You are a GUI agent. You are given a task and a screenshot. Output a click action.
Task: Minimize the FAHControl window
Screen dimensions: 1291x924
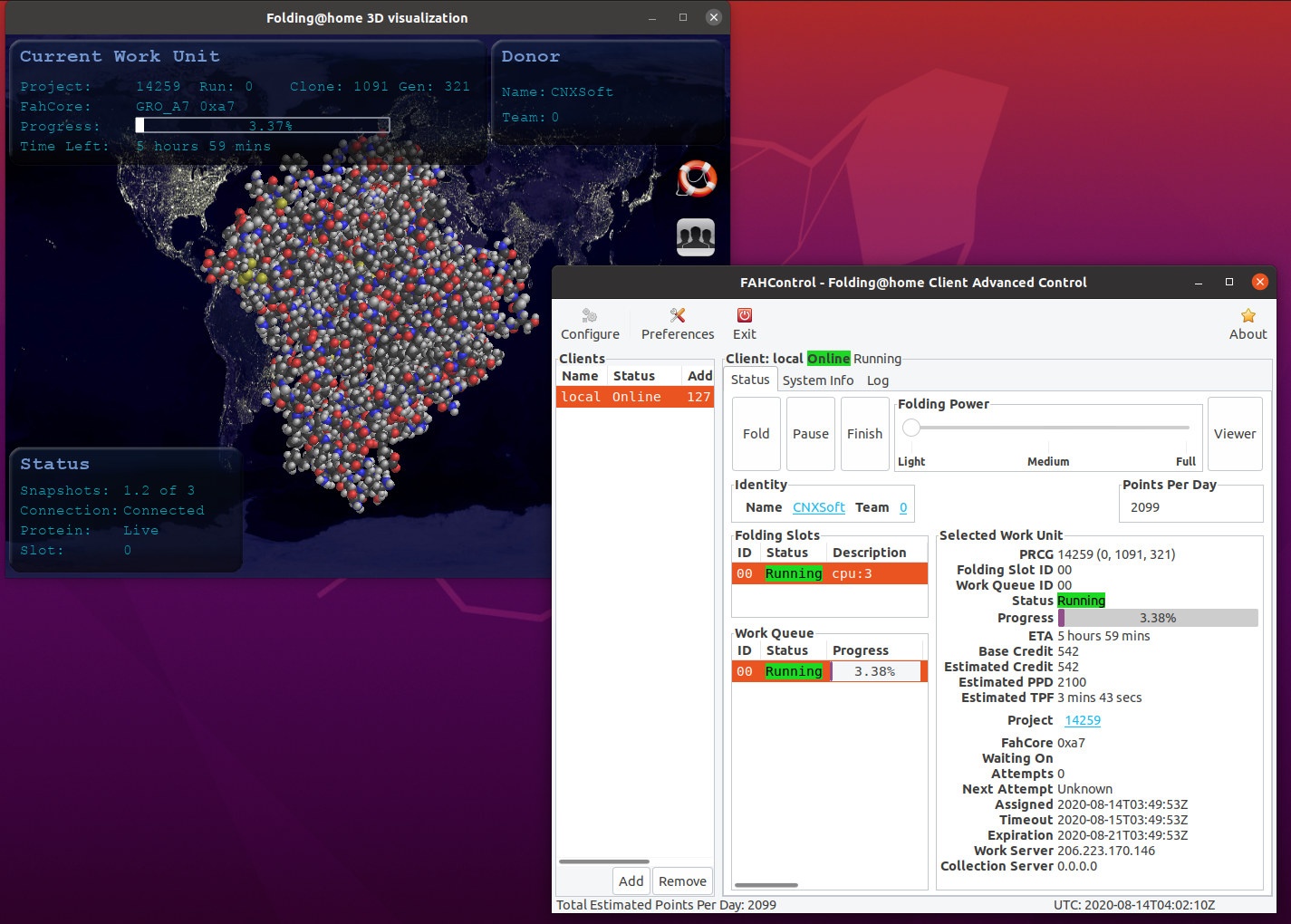pos(1199,283)
